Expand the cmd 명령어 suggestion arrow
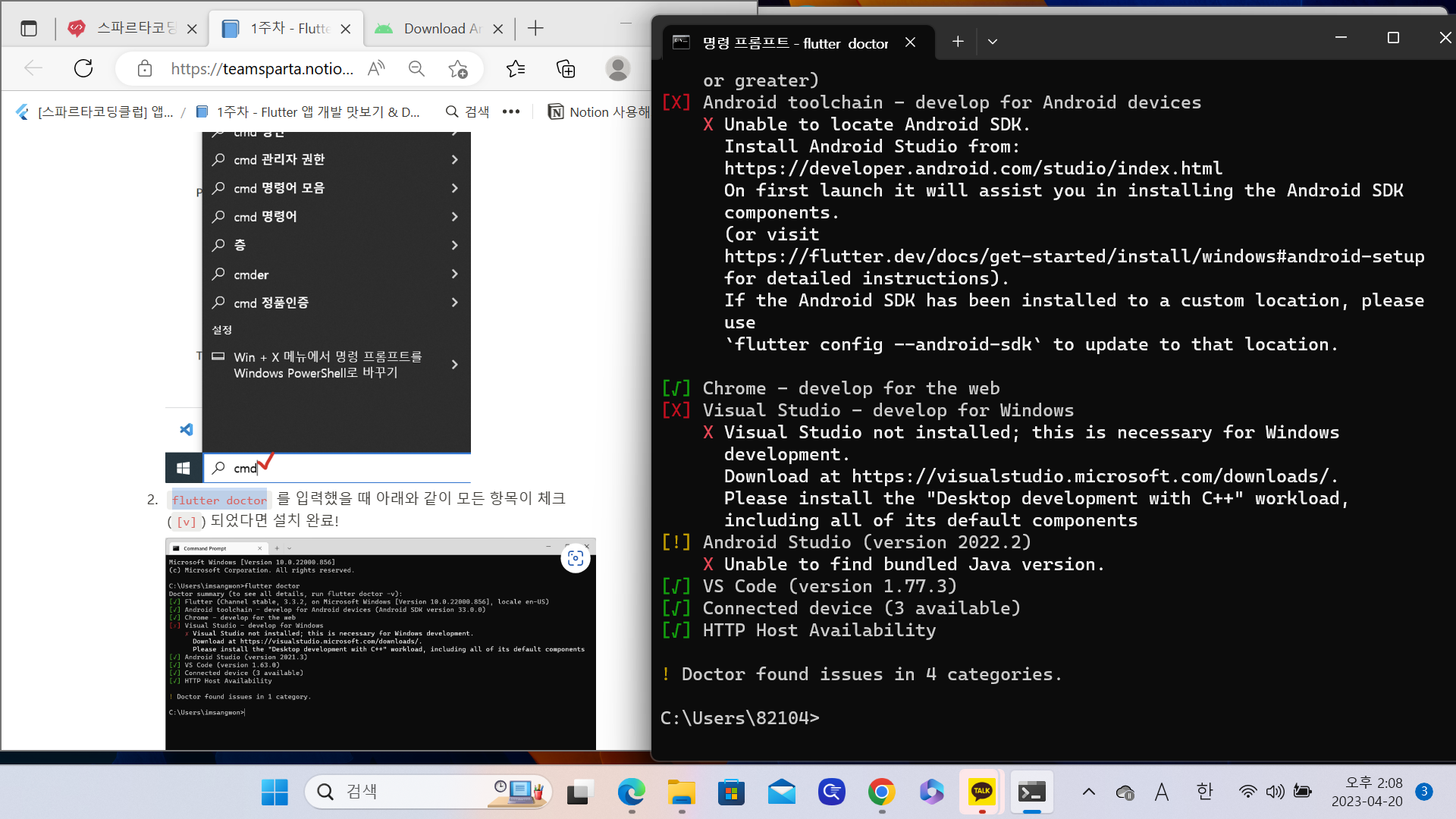This screenshot has height=819, width=1456. tap(454, 217)
